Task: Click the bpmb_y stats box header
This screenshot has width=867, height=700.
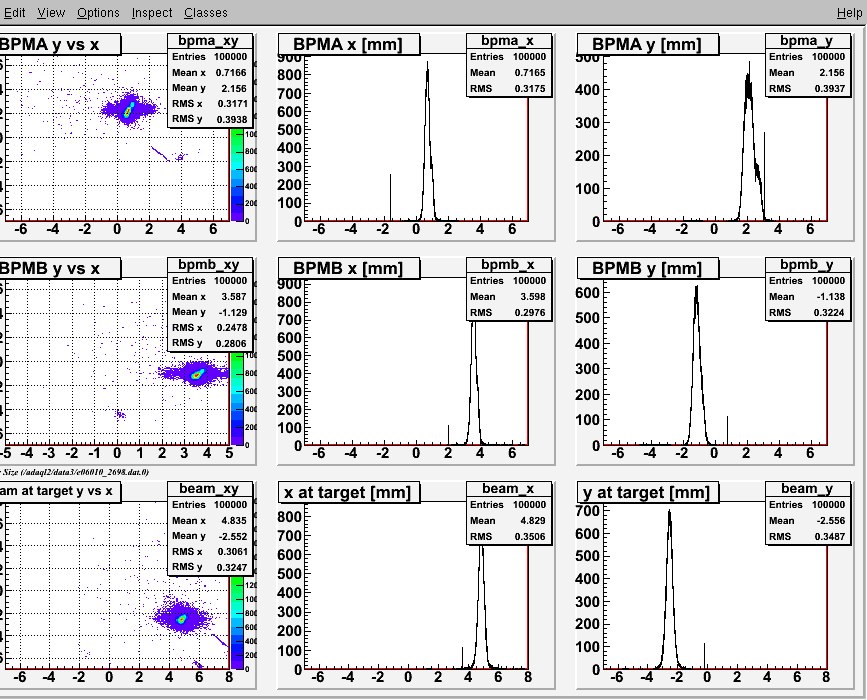Action: coord(807,264)
